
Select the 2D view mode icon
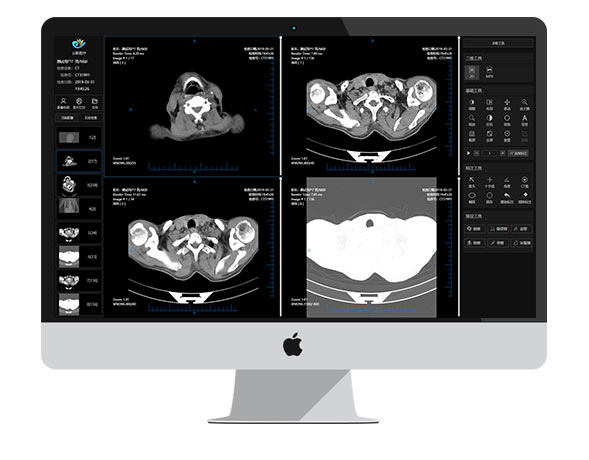tap(472, 72)
